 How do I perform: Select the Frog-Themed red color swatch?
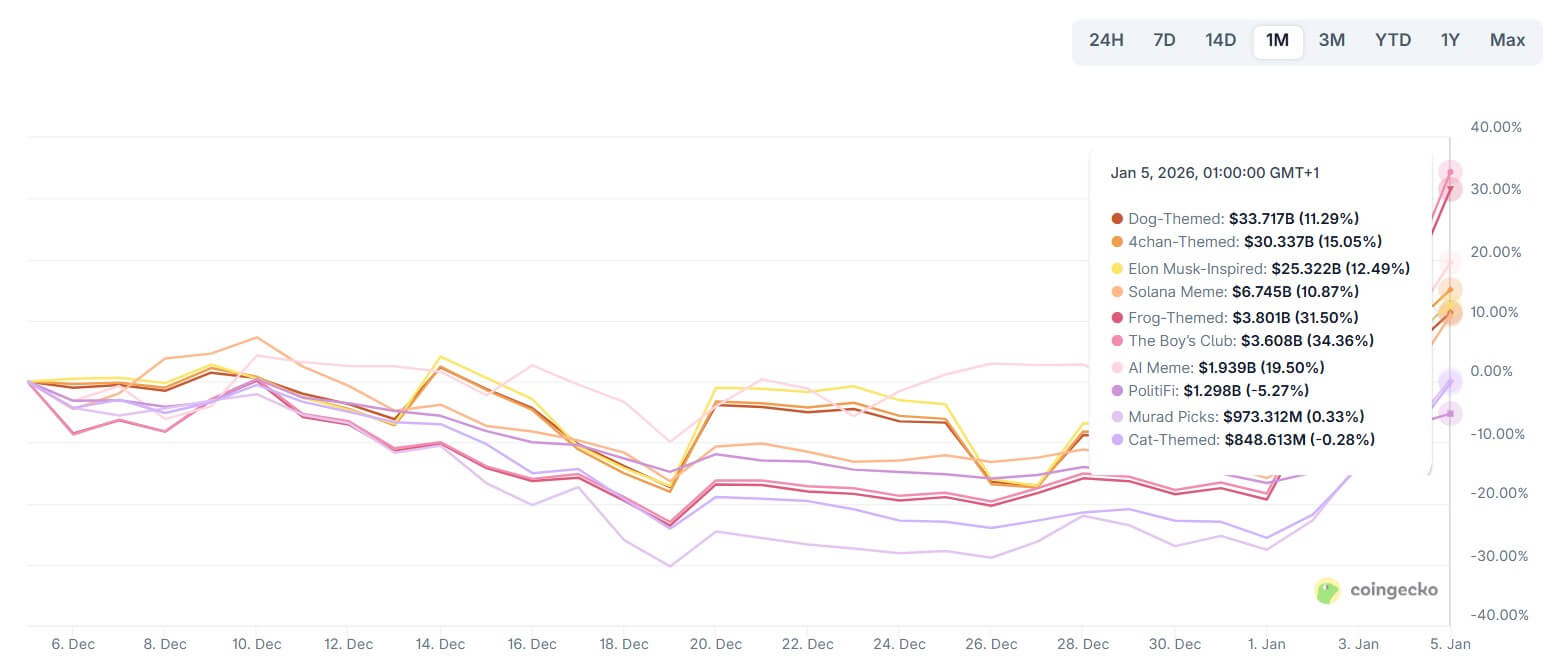(1117, 317)
